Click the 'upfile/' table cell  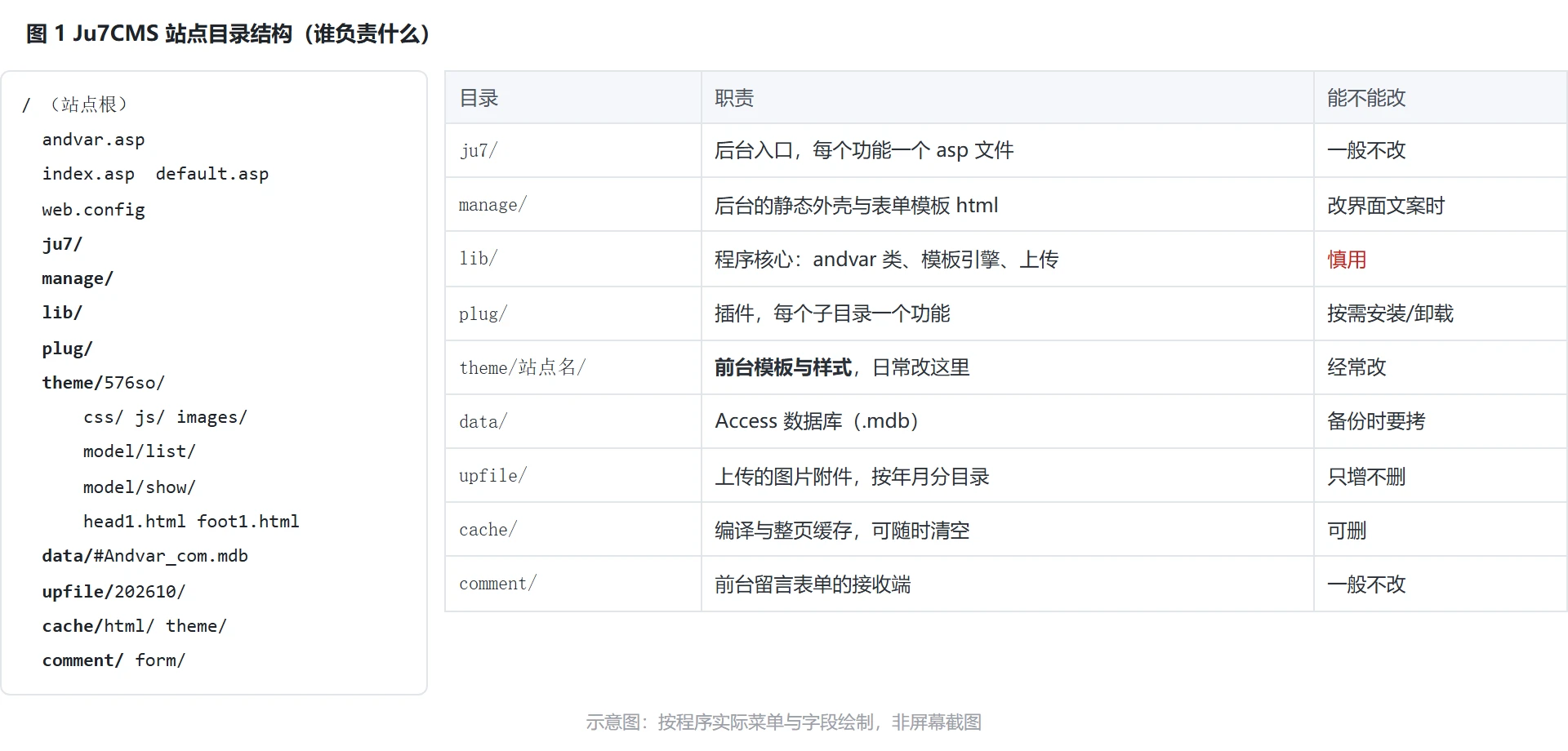573,475
